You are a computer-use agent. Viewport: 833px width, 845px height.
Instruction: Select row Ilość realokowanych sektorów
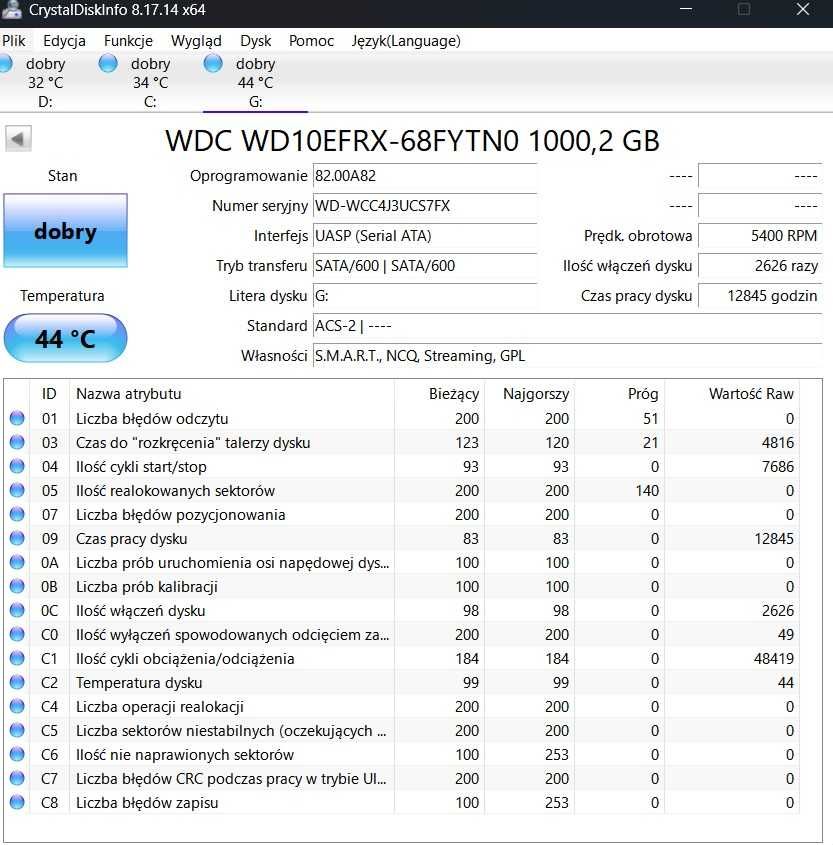tap(402, 490)
